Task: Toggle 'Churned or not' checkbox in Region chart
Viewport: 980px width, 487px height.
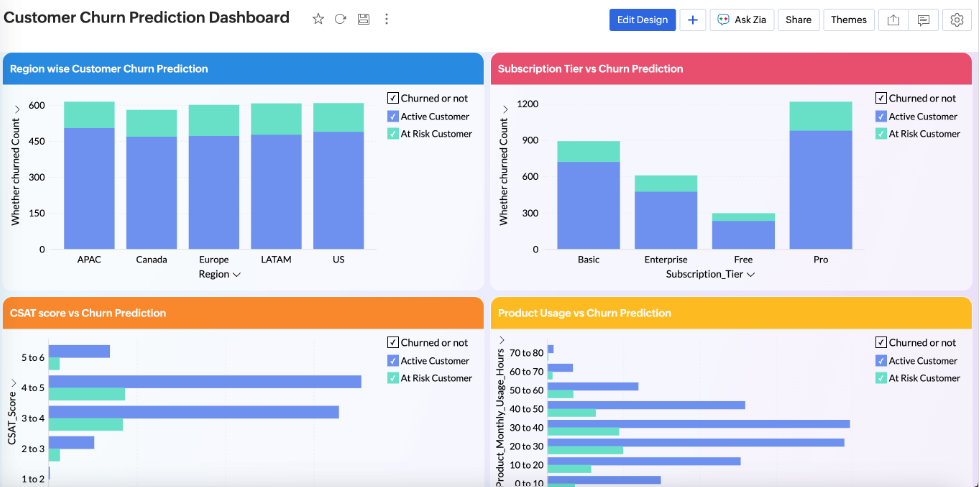Action: (393, 98)
